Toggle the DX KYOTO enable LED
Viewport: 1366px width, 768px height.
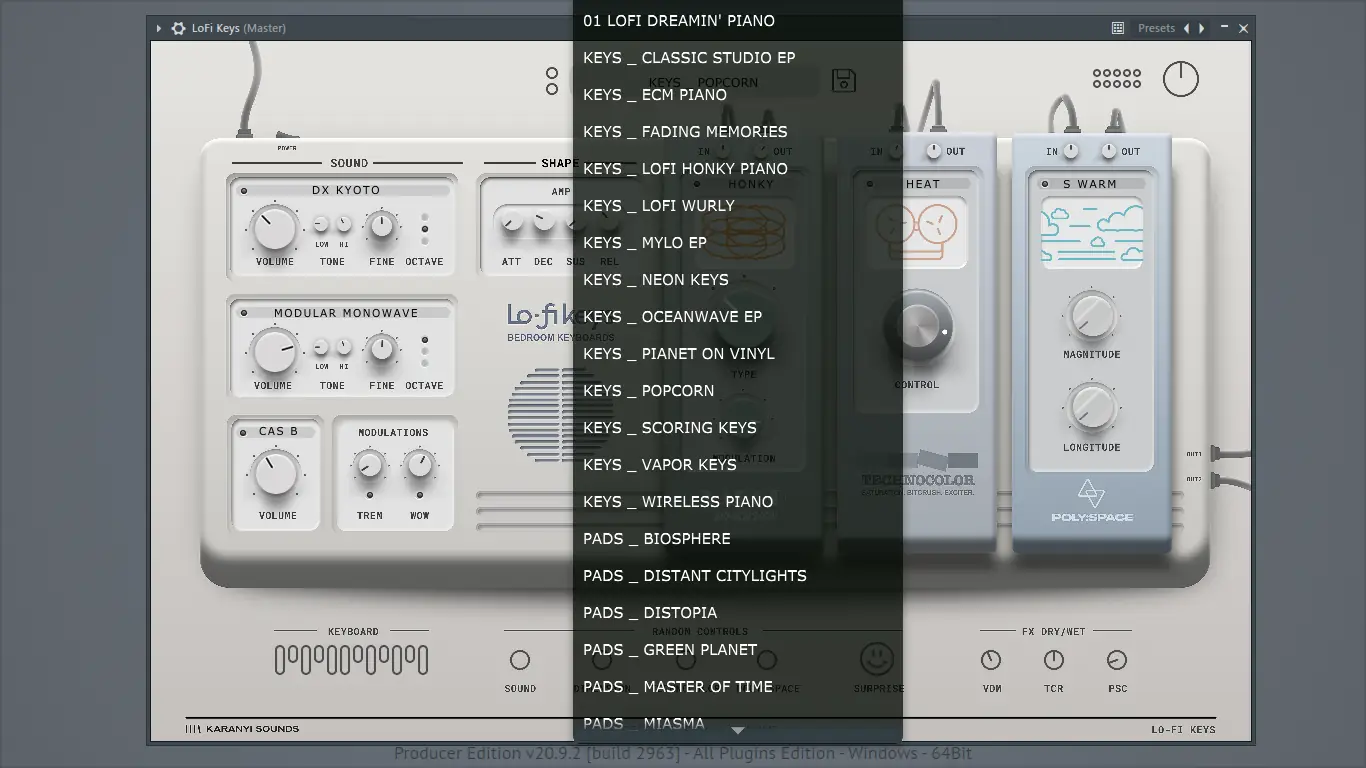[244, 191]
